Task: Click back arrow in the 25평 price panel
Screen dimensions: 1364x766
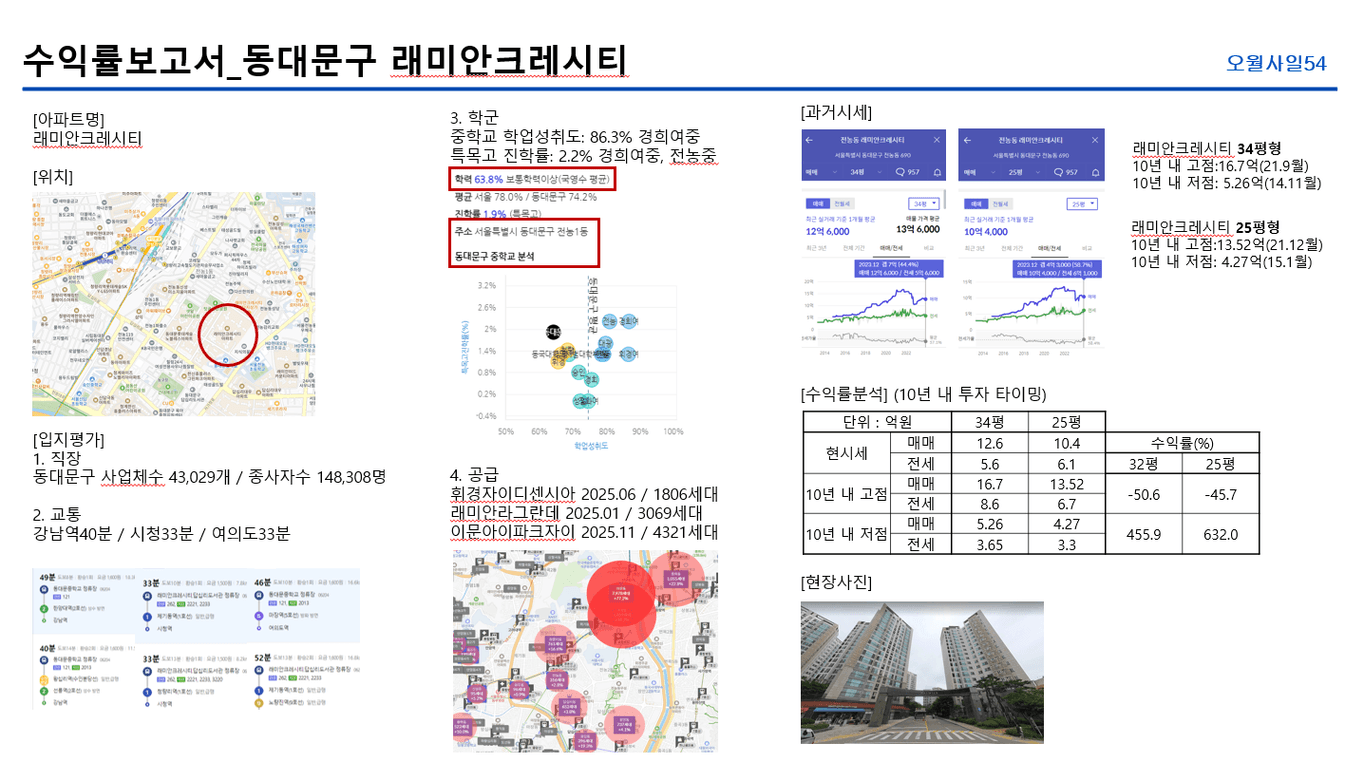Action: 967,140
